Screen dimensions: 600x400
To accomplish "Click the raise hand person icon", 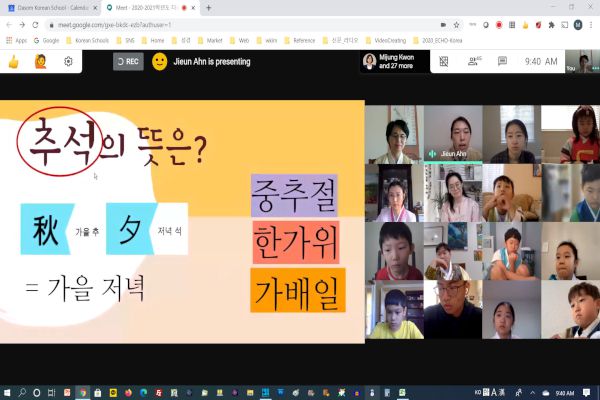I will click(x=41, y=62).
